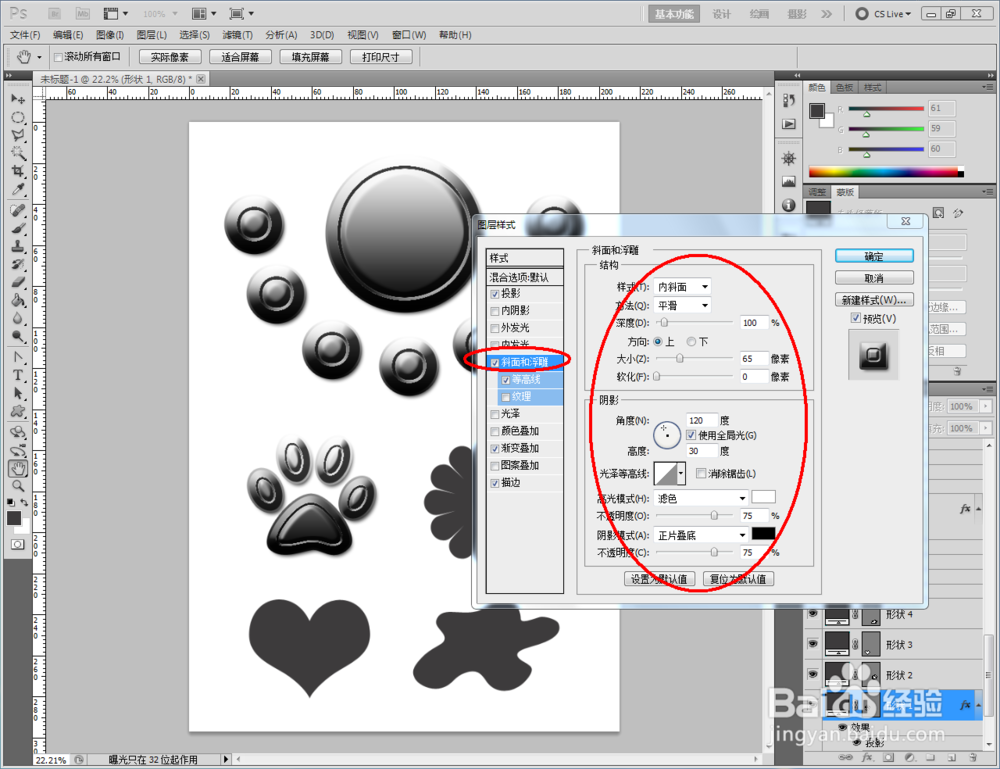Click the 新建样式(W)... button
This screenshot has height=769, width=1000.
(874, 300)
